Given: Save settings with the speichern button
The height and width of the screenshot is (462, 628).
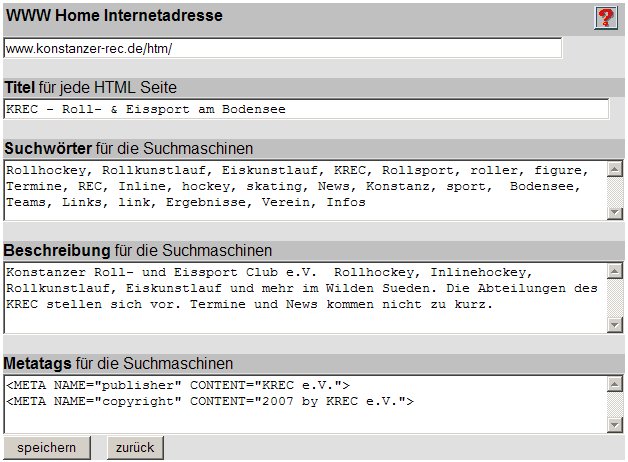Looking at the screenshot, I should [x=46, y=447].
